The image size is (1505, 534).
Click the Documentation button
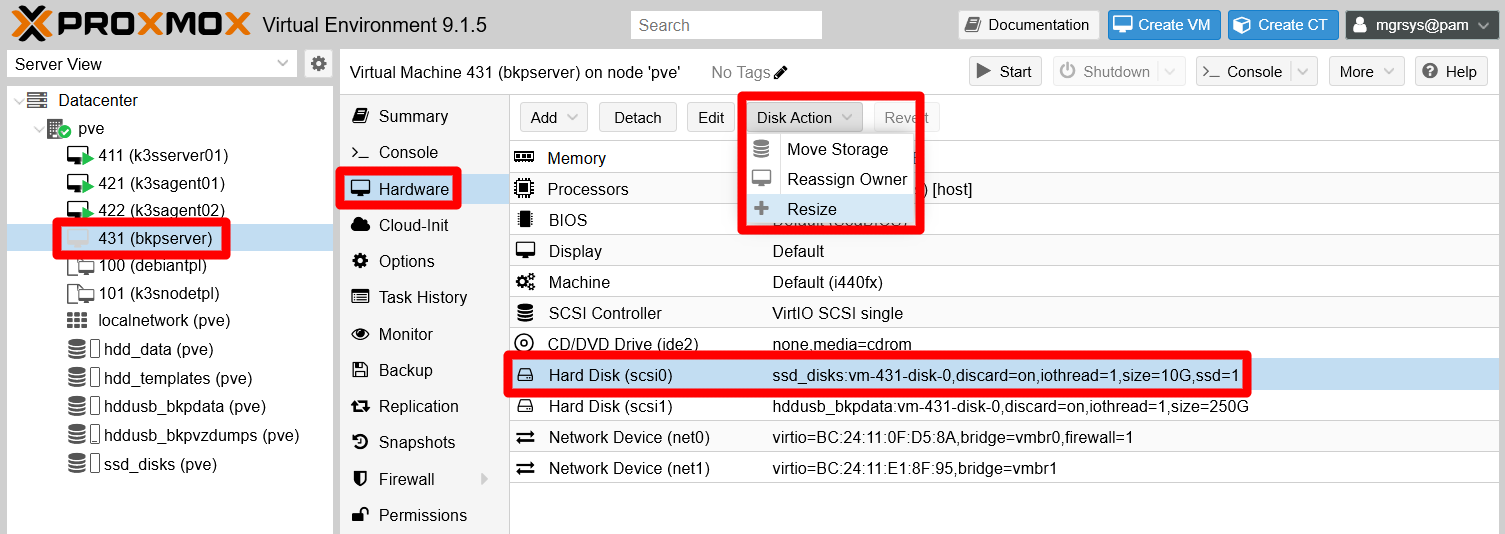pyautogui.click(x=1028, y=25)
